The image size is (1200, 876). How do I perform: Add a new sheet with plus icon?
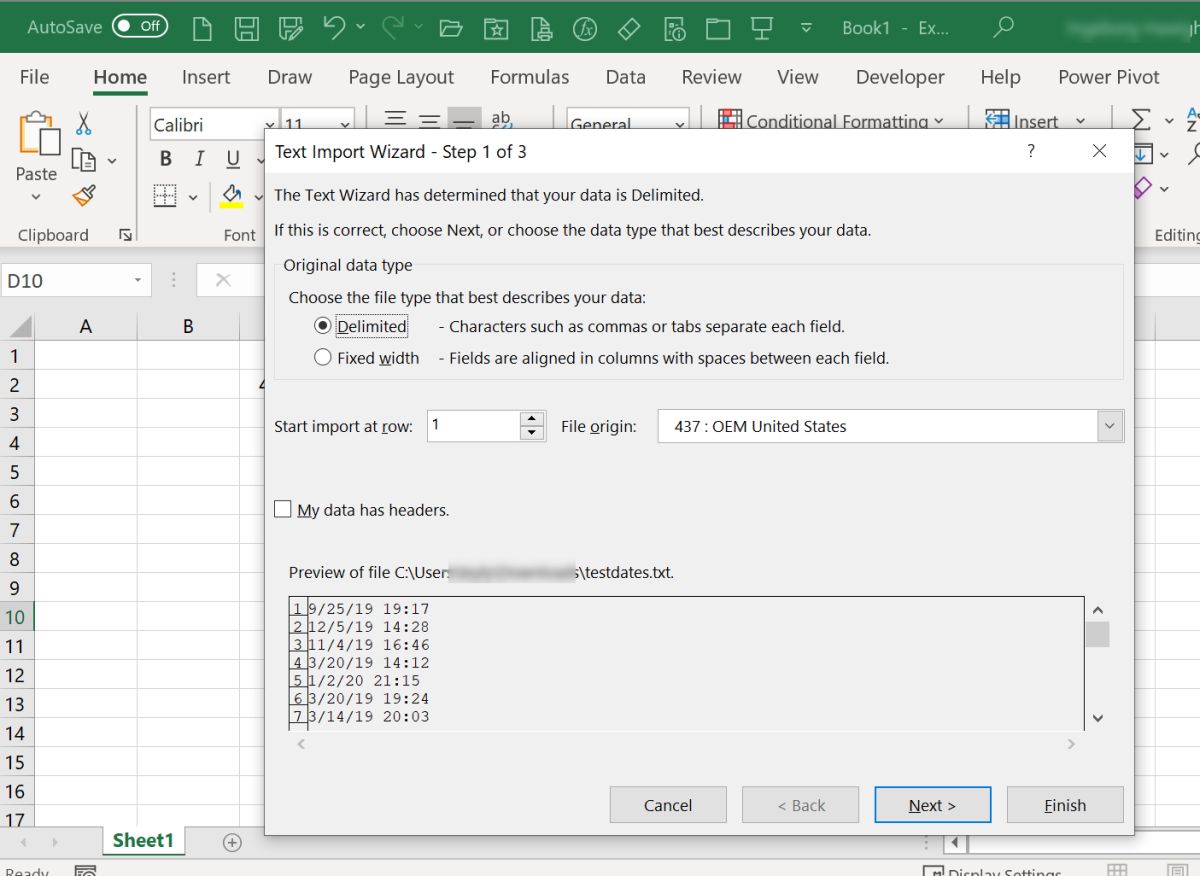232,843
